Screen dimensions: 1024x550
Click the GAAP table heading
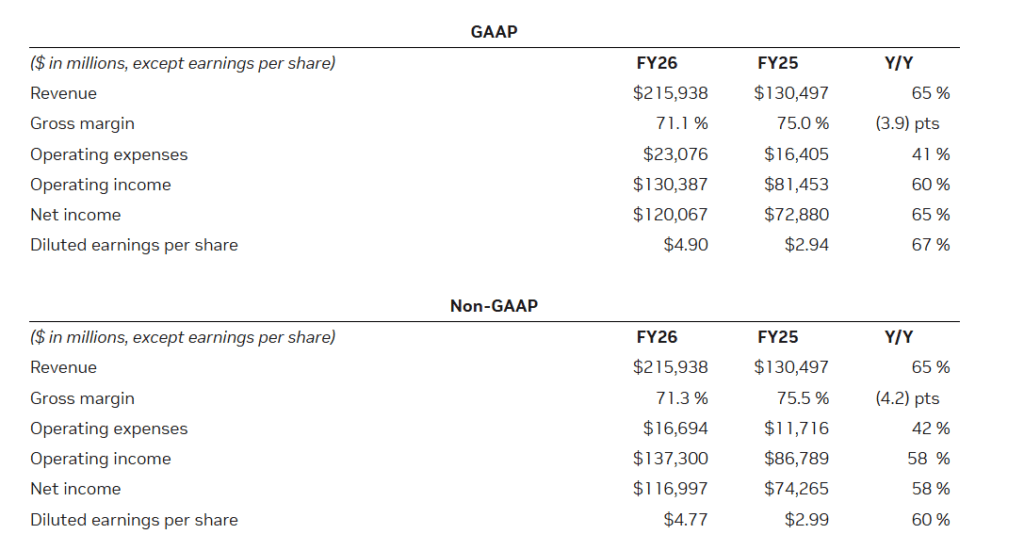(494, 32)
